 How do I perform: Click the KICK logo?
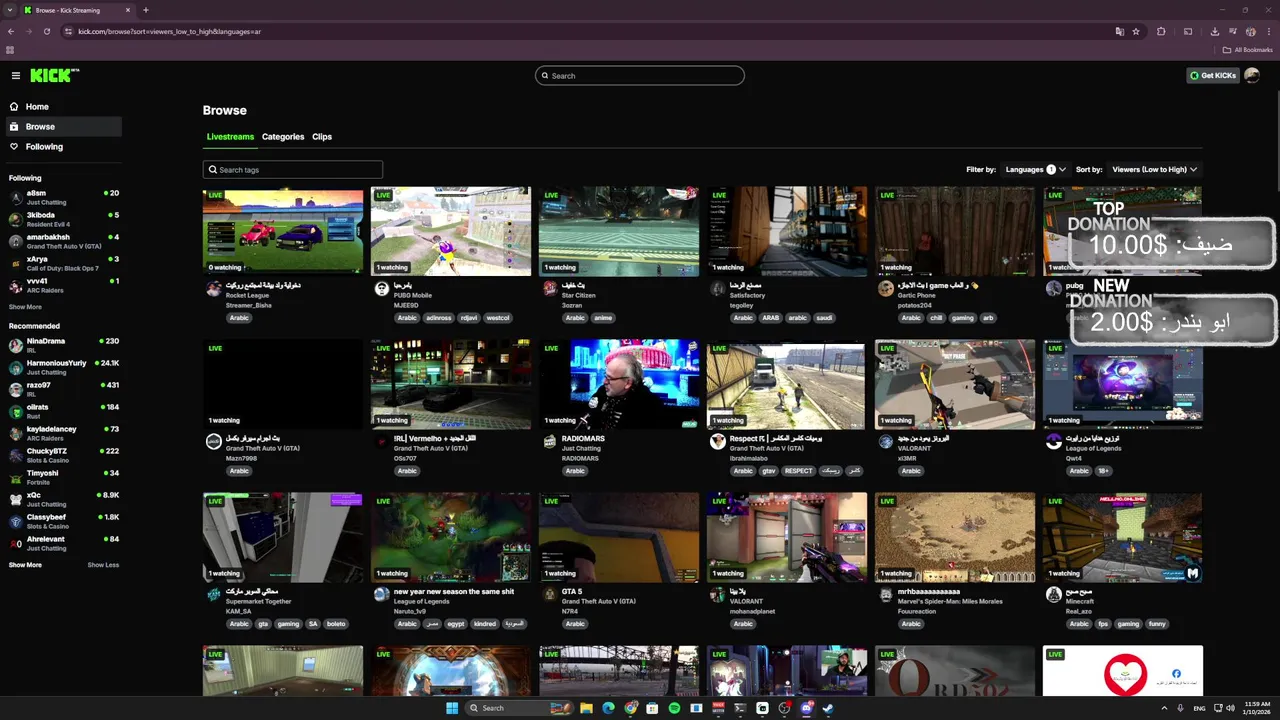54,76
